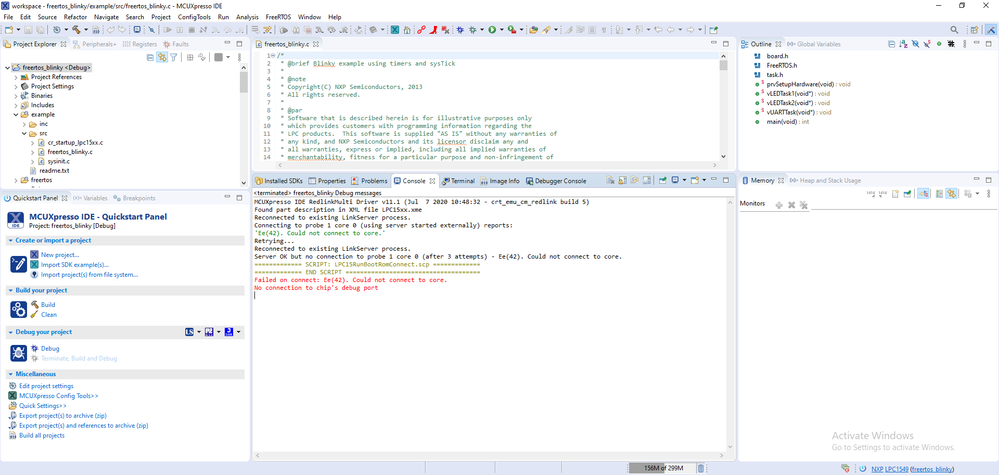Click New Memory View icon in Memory panel

click(x=895, y=194)
